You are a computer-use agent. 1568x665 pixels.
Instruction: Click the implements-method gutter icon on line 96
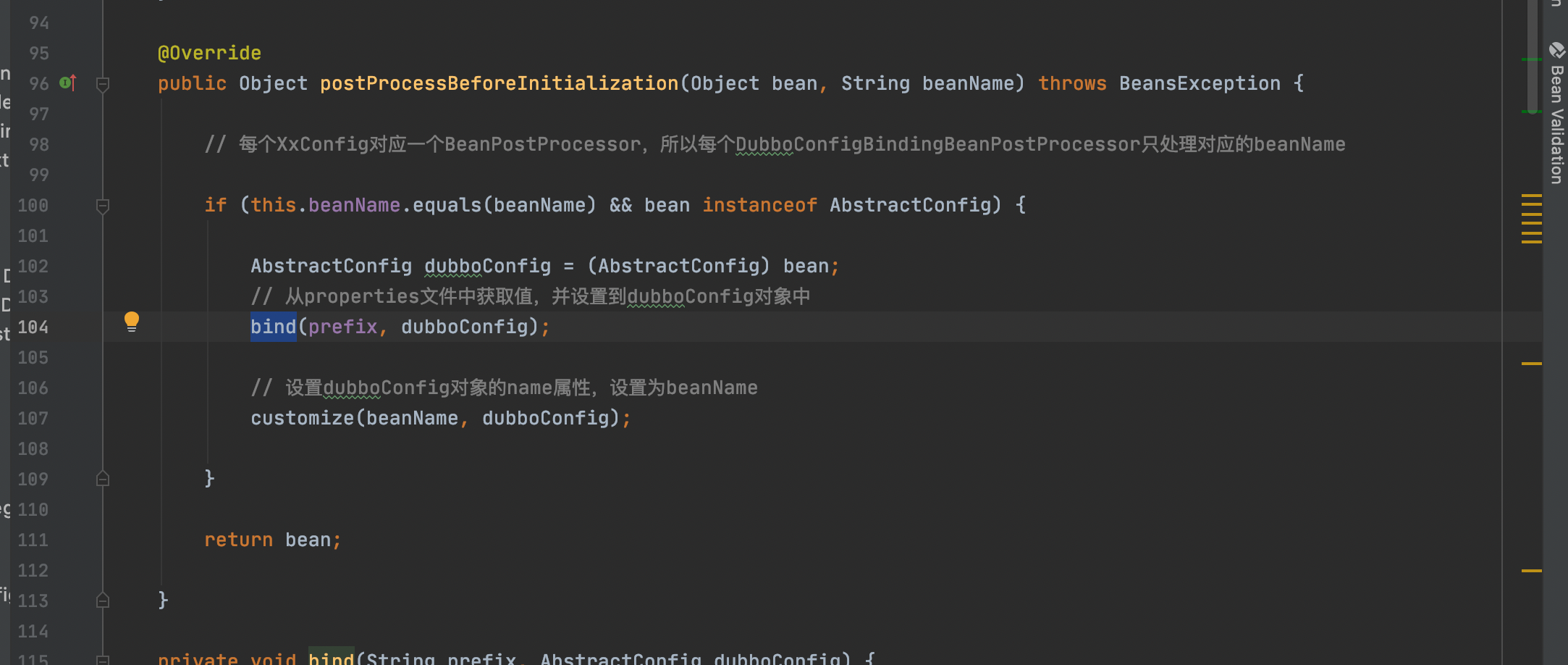(67, 83)
